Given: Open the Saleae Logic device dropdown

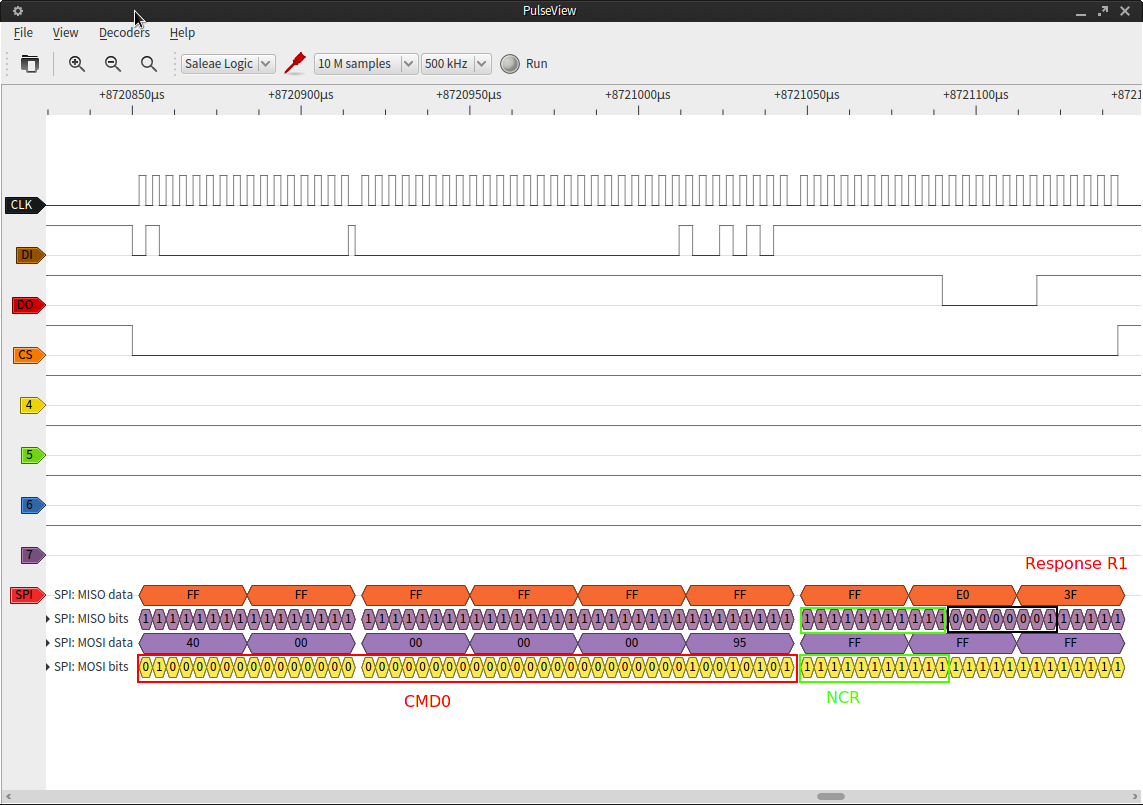Looking at the screenshot, I should (228, 64).
